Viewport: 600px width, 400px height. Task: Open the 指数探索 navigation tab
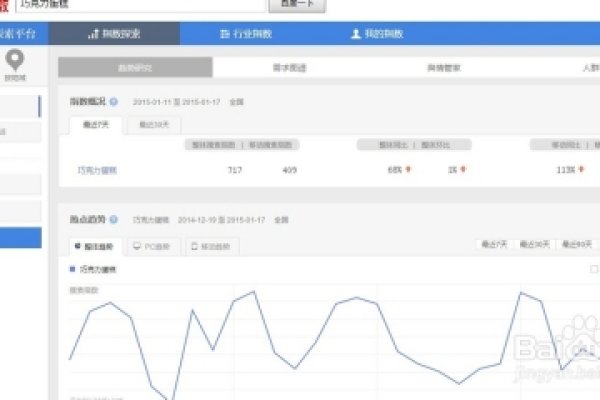click(114, 34)
